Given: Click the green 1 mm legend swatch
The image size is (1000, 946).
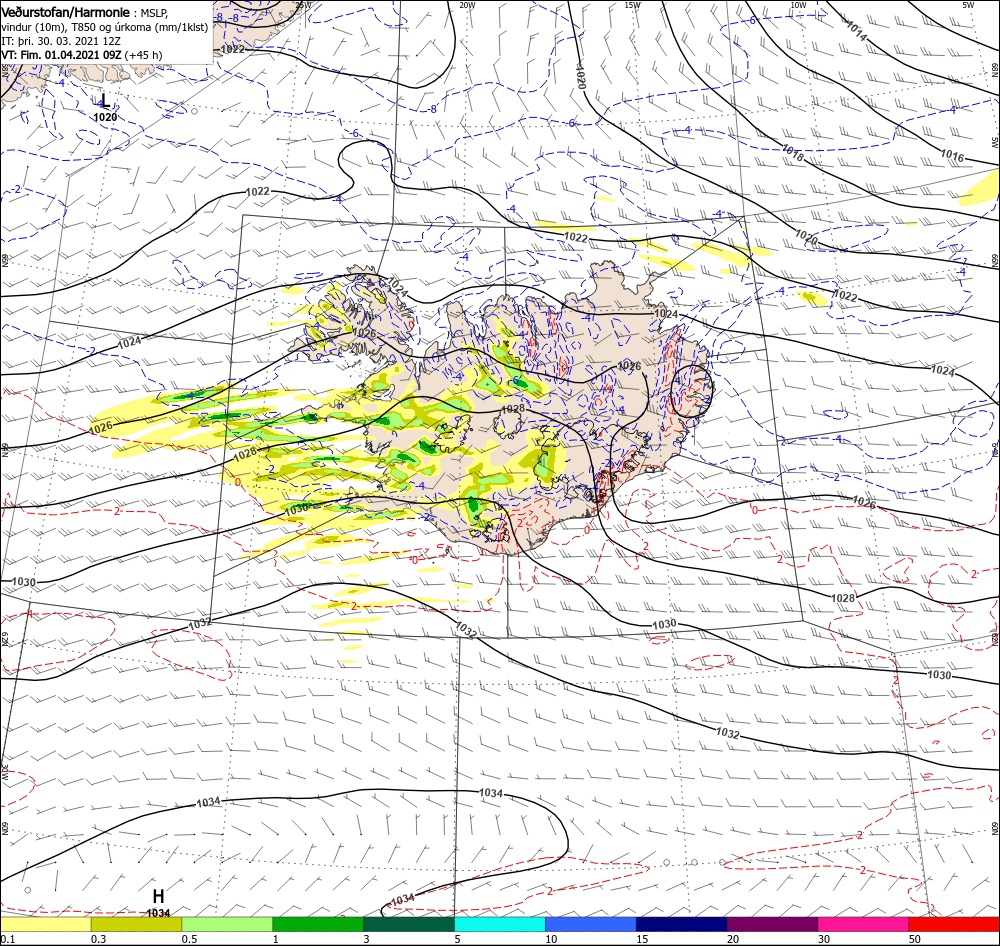Looking at the screenshot, I should 318,925.
